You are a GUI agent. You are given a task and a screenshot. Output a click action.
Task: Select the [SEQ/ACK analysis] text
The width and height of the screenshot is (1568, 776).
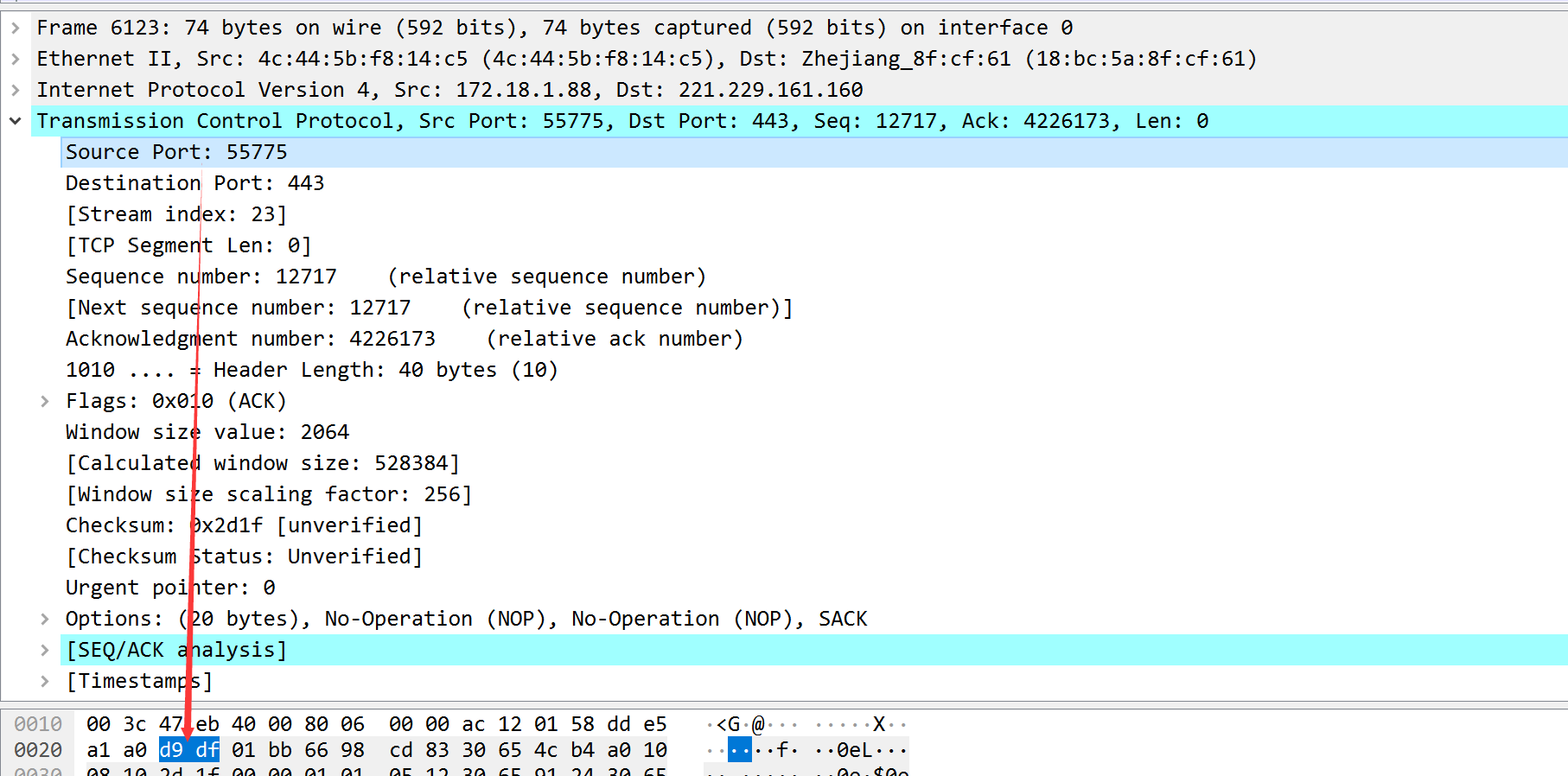pyautogui.click(x=176, y=650)
